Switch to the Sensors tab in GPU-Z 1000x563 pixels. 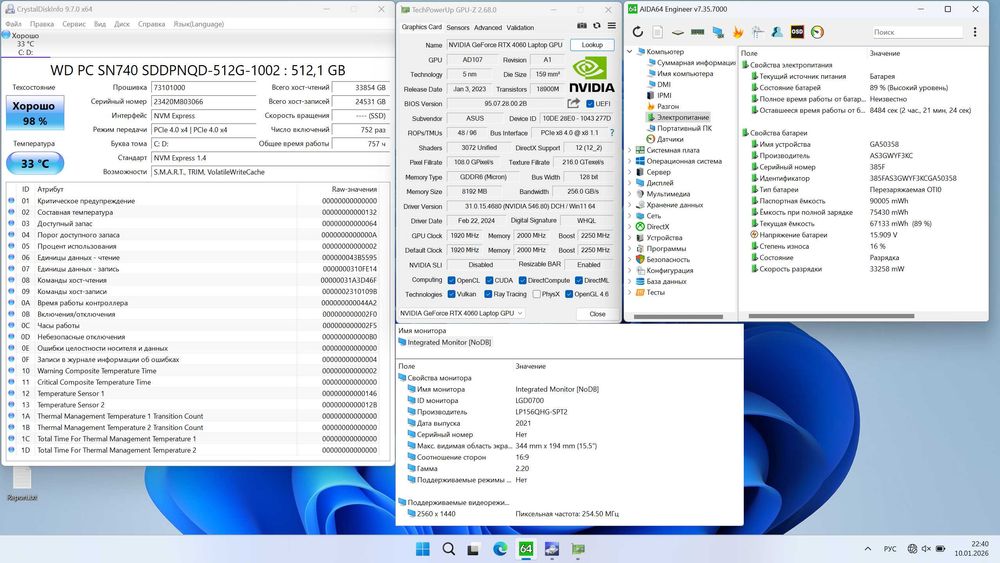coord(458,27)
